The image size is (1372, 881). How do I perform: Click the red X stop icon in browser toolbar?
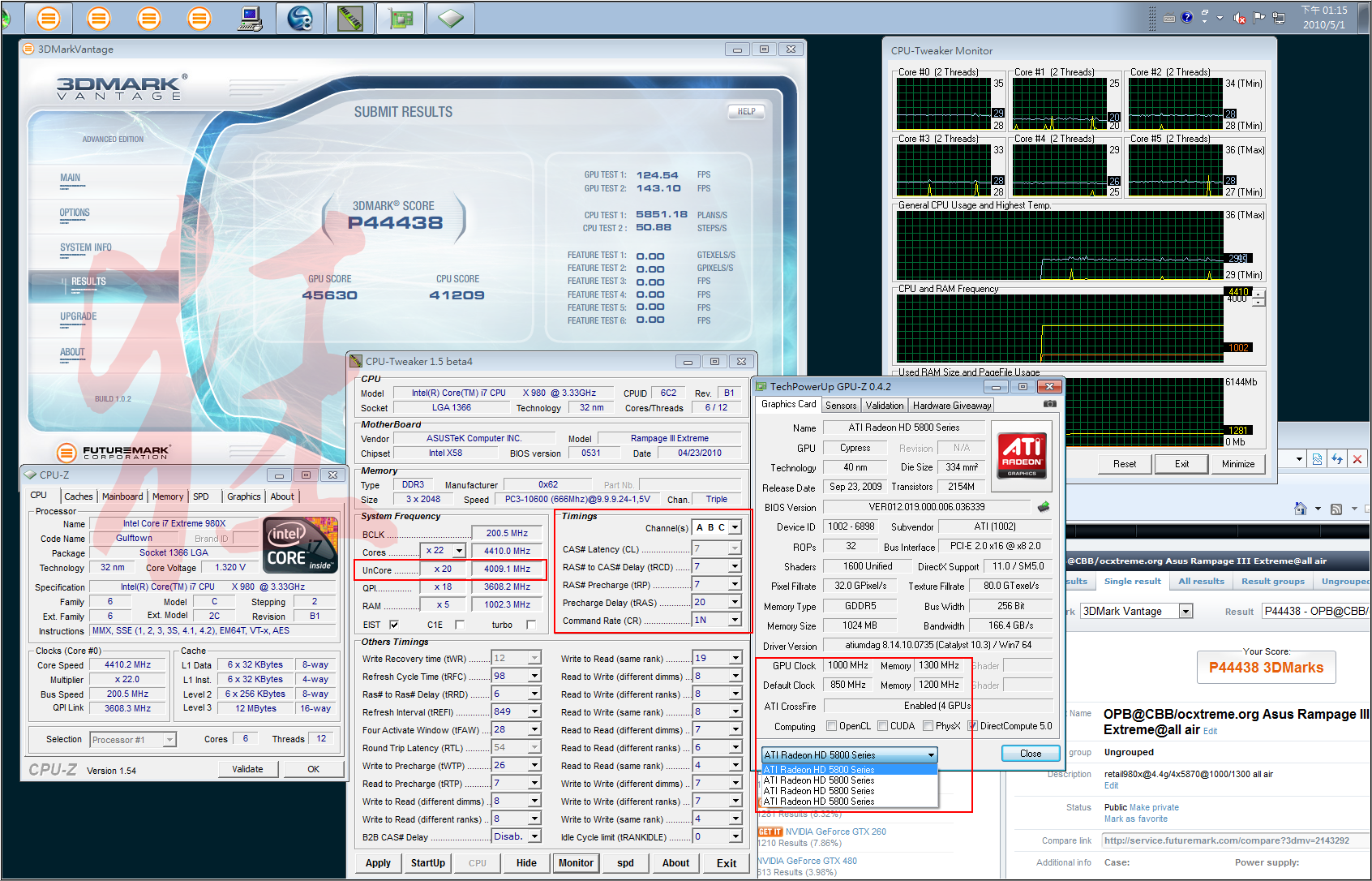coord(1357,459)
